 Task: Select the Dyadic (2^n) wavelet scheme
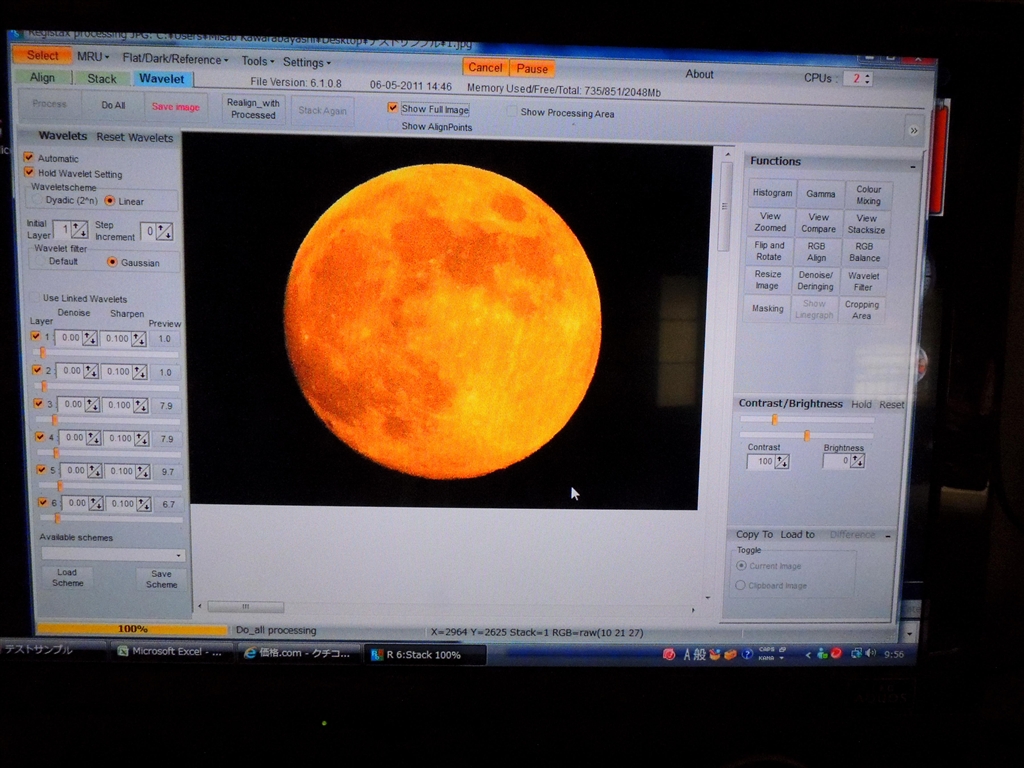(39, 200)
